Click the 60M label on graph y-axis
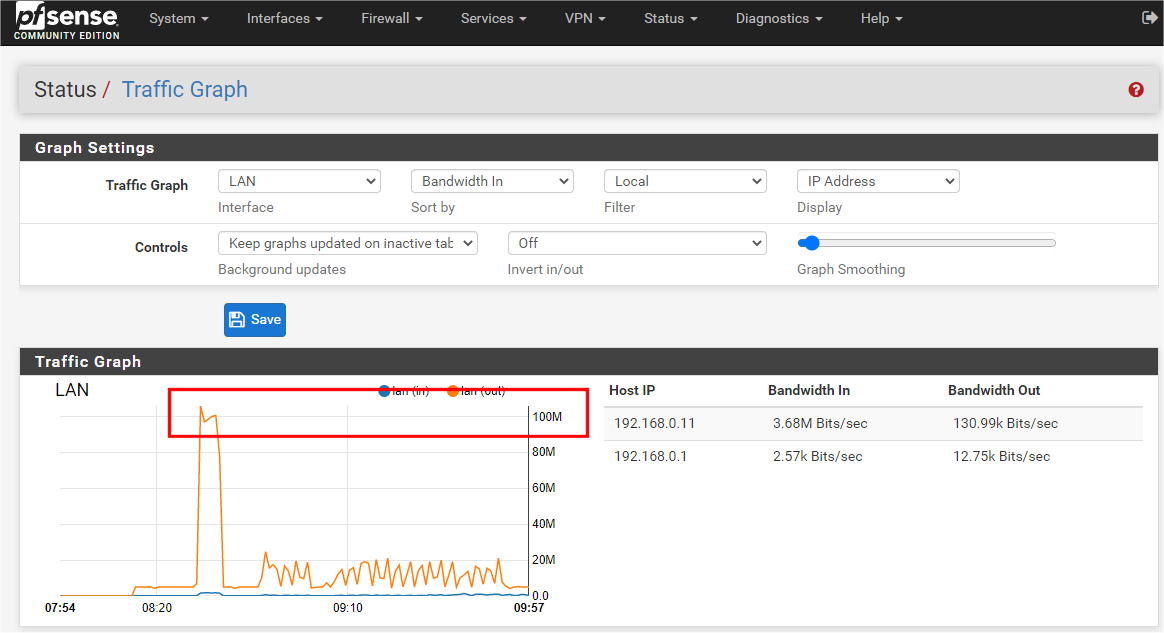Image resolution: width=1164 pixels, height=633 pixels. (x=543, y=488)
